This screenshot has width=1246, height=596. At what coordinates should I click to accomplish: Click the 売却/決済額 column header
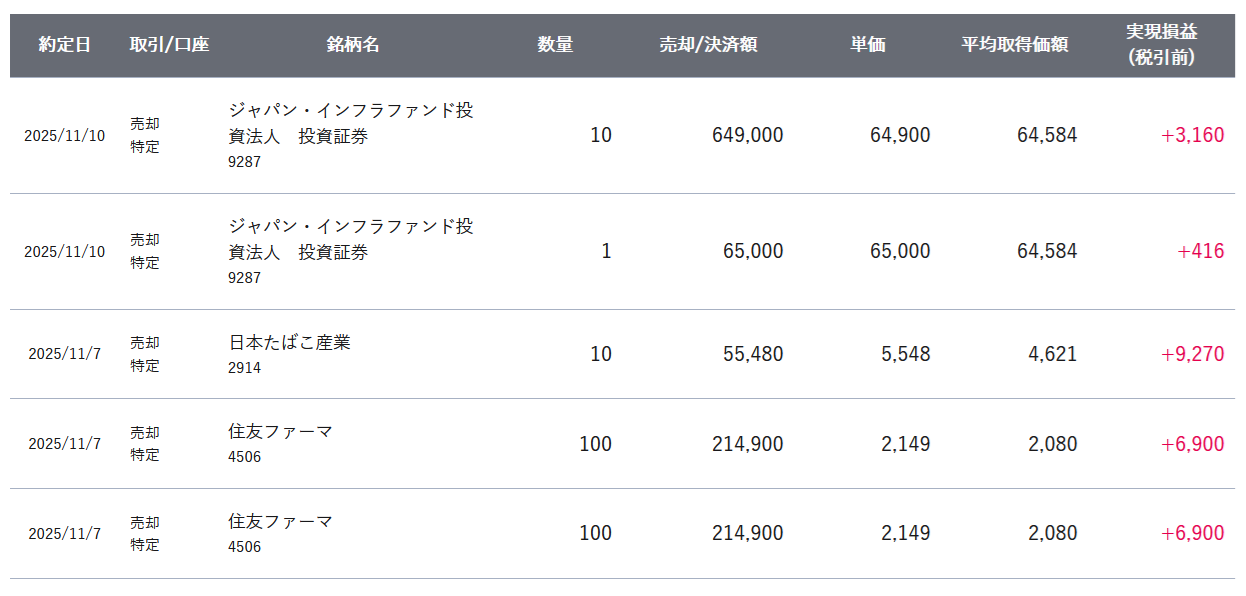pos(708,45)
